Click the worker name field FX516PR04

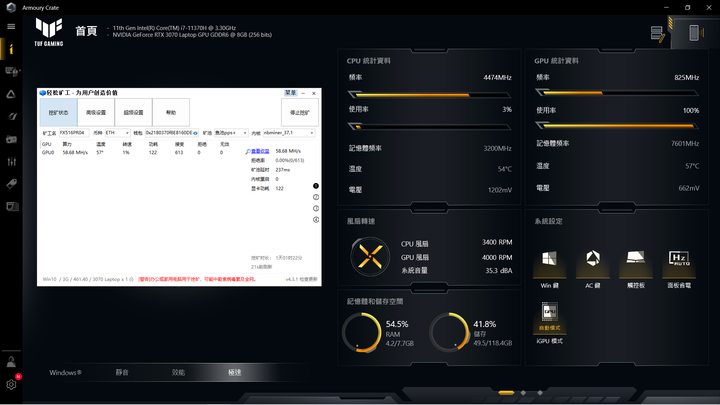73,133
